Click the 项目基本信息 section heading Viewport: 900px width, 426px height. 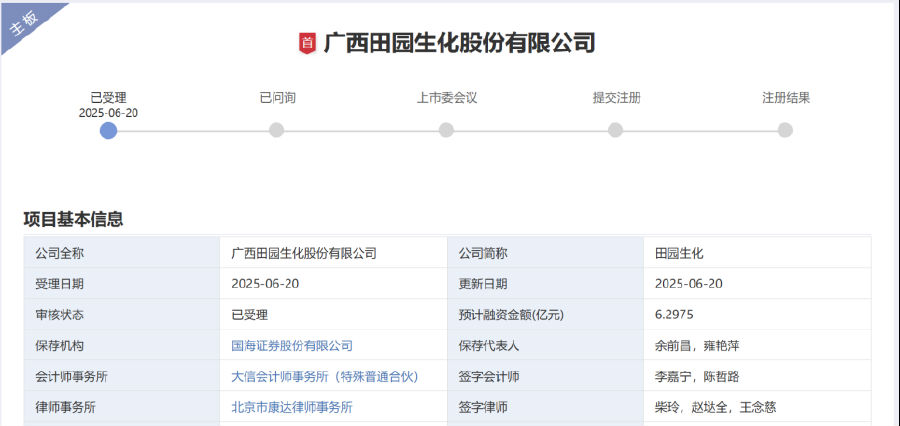pyautogui.click(x=73, y=219)
